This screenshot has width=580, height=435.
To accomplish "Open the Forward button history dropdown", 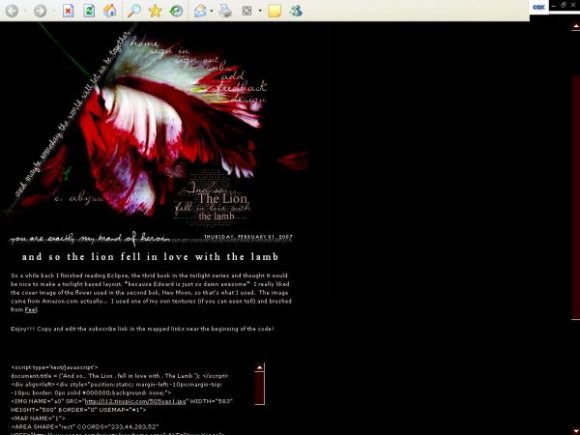I will tap(53, 11).
